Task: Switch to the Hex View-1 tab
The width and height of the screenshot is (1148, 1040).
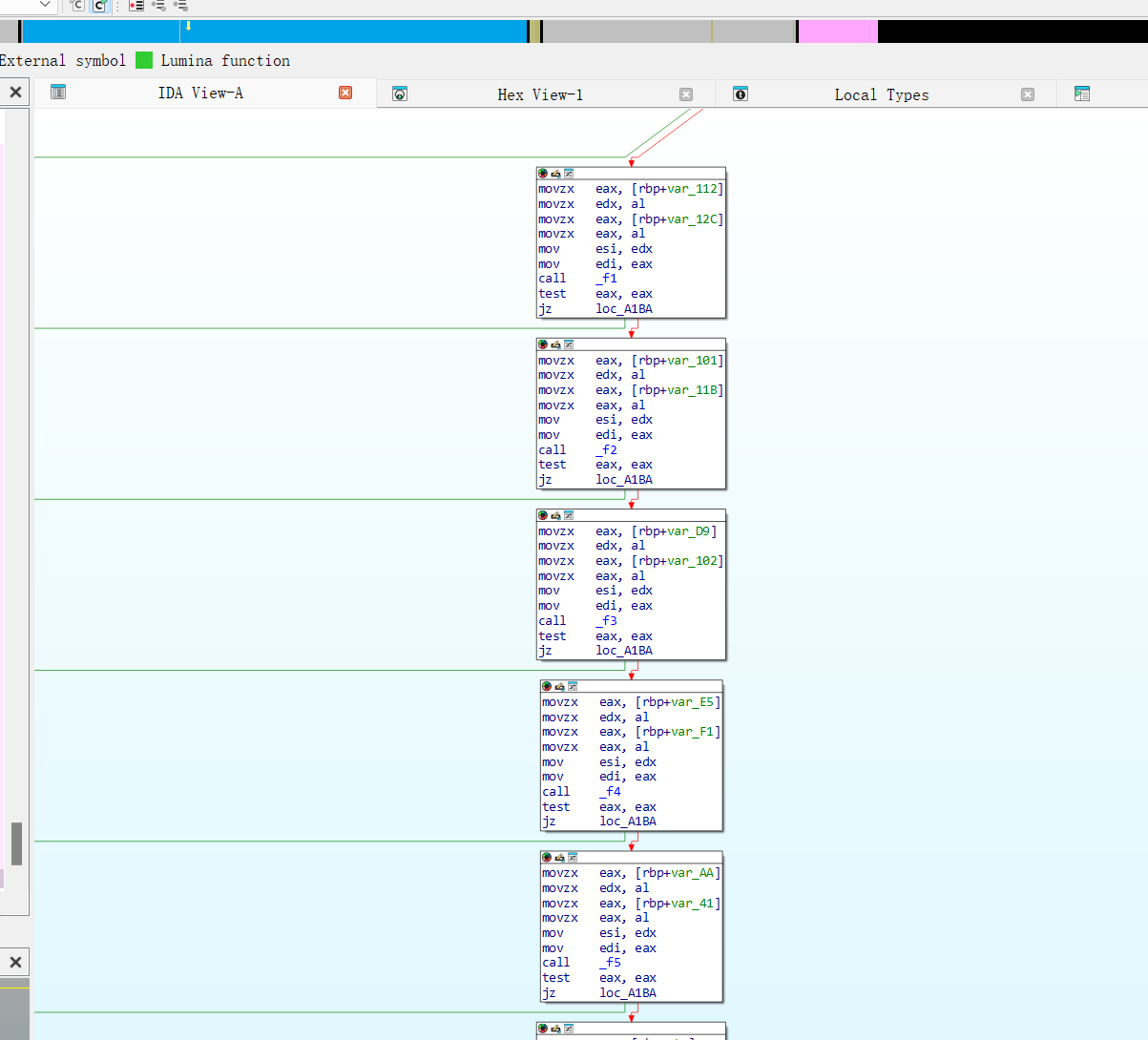Action: coord(539,94)
